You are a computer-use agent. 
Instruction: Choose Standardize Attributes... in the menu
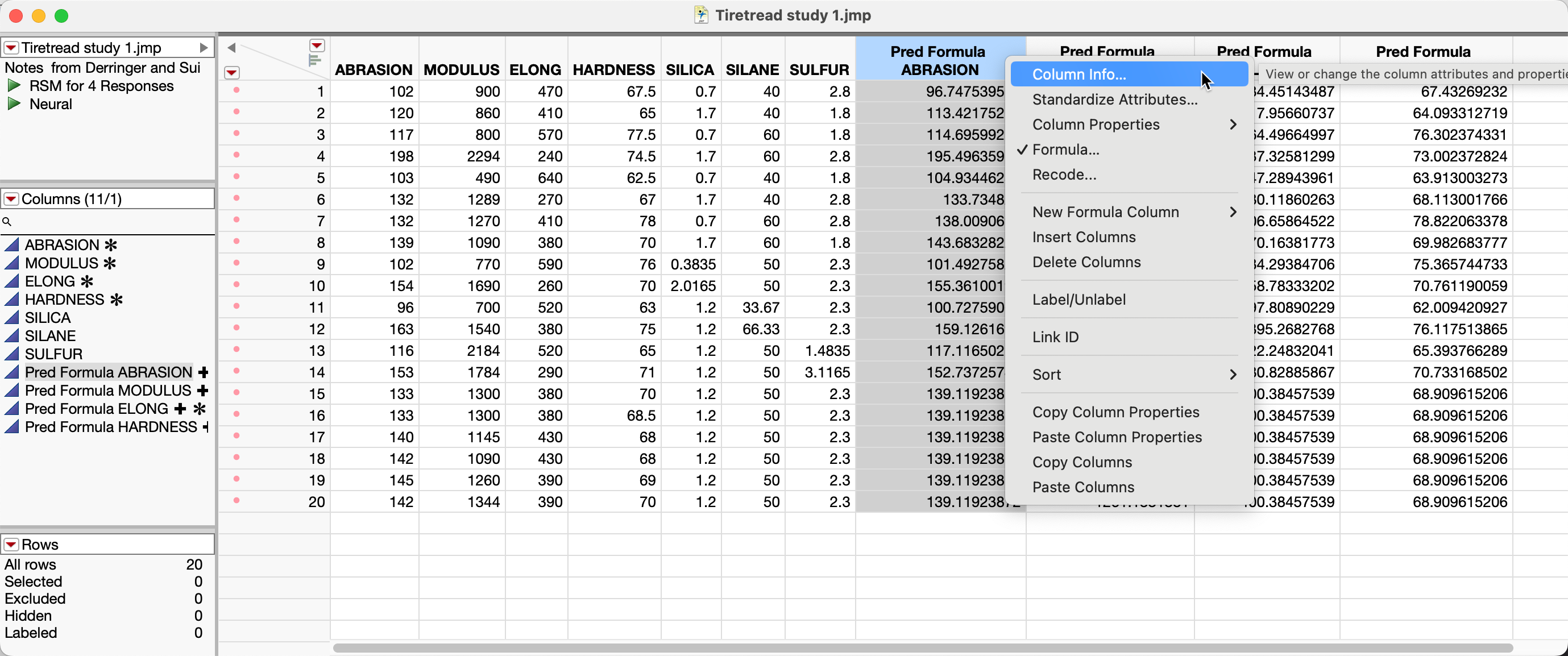pyautogui.click(x=1129, y=99)
